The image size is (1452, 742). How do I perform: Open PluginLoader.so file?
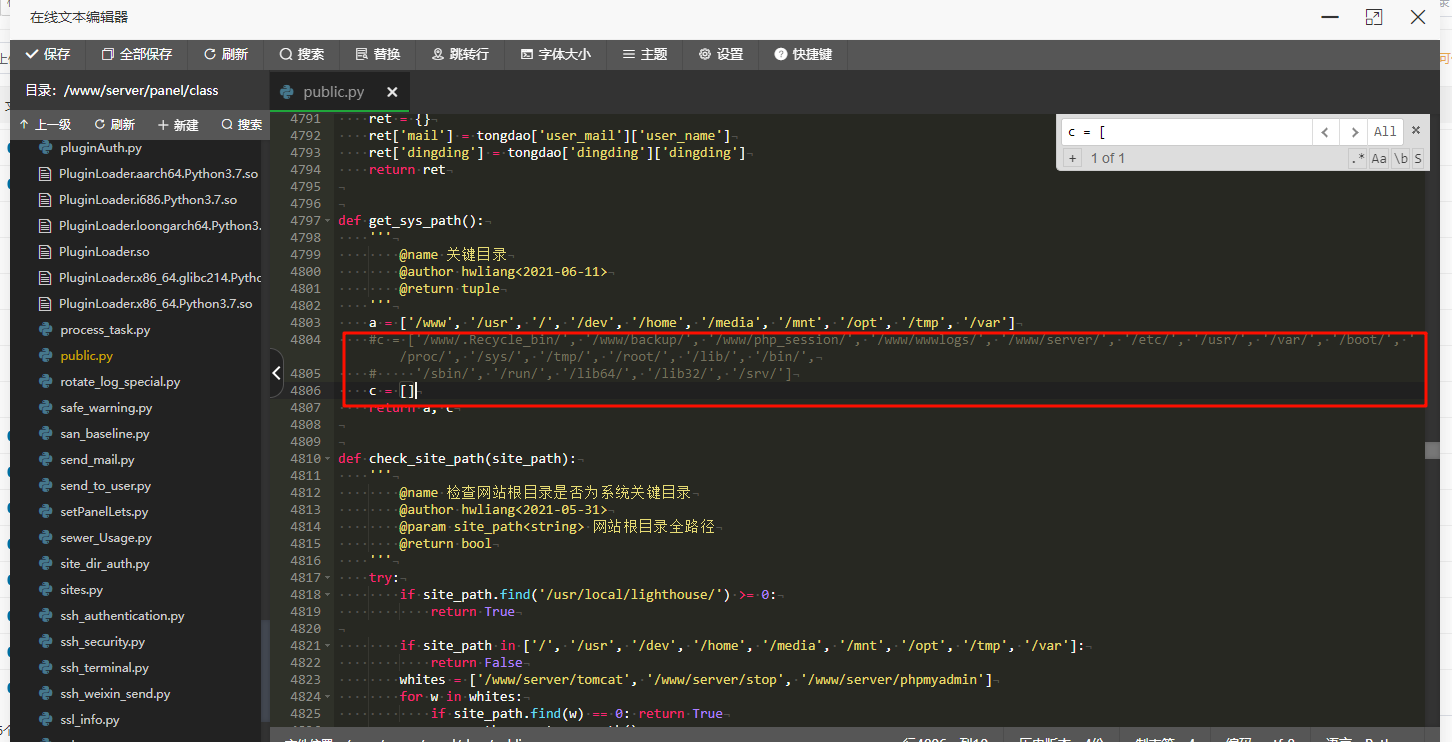[104, 252]
